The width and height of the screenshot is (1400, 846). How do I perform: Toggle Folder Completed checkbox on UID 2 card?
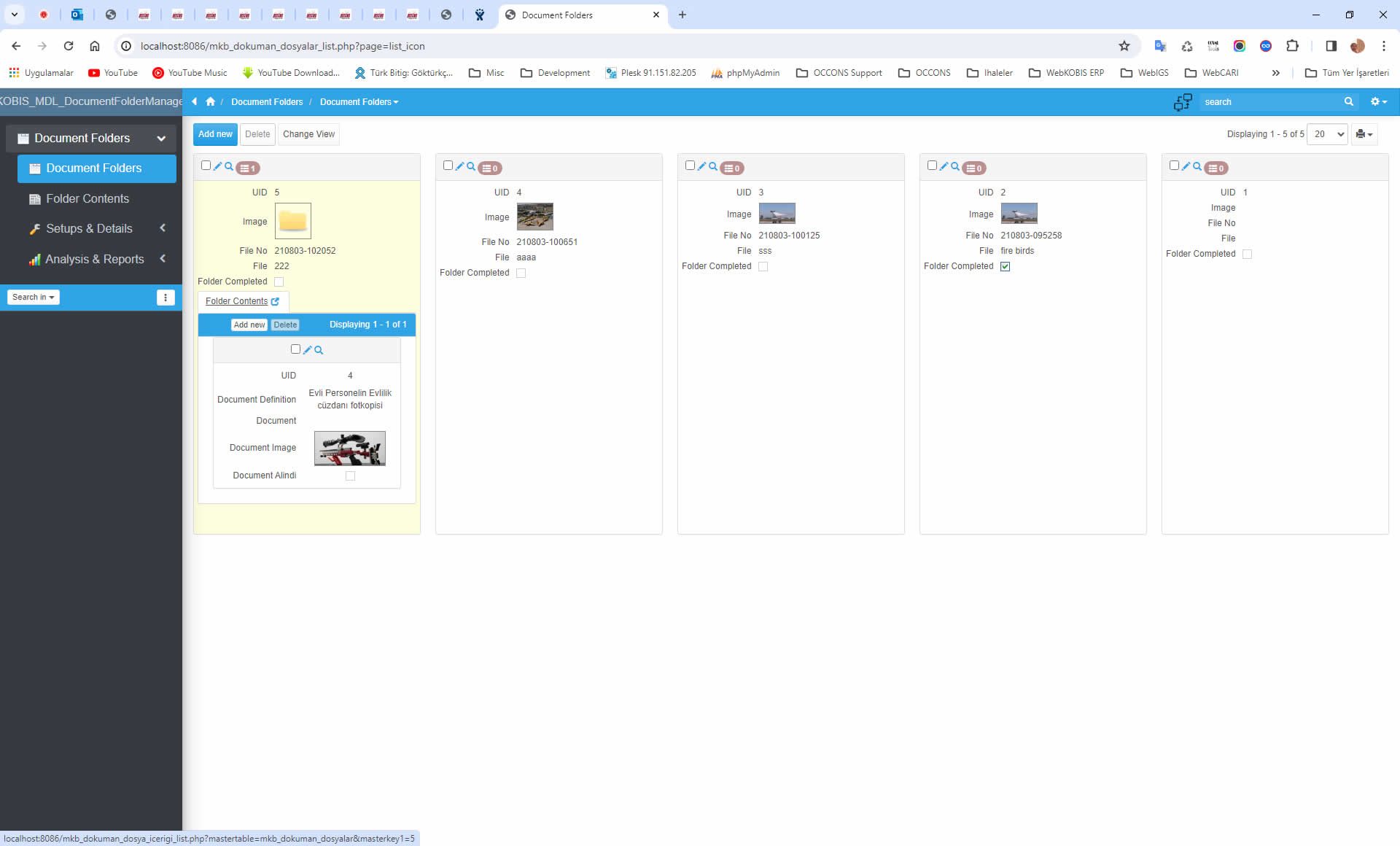pos(1005,266)
